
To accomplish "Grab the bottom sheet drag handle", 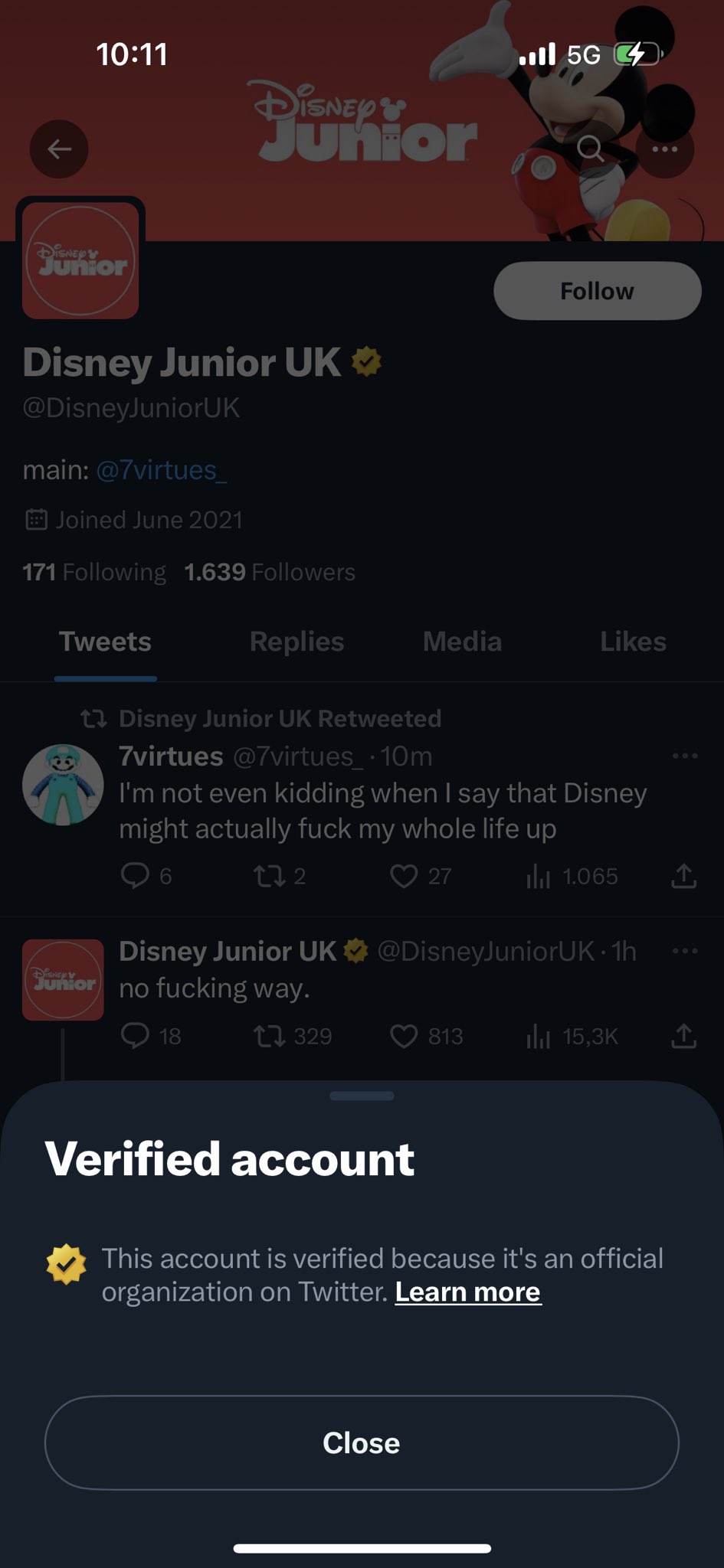I will coord(362,1096).
